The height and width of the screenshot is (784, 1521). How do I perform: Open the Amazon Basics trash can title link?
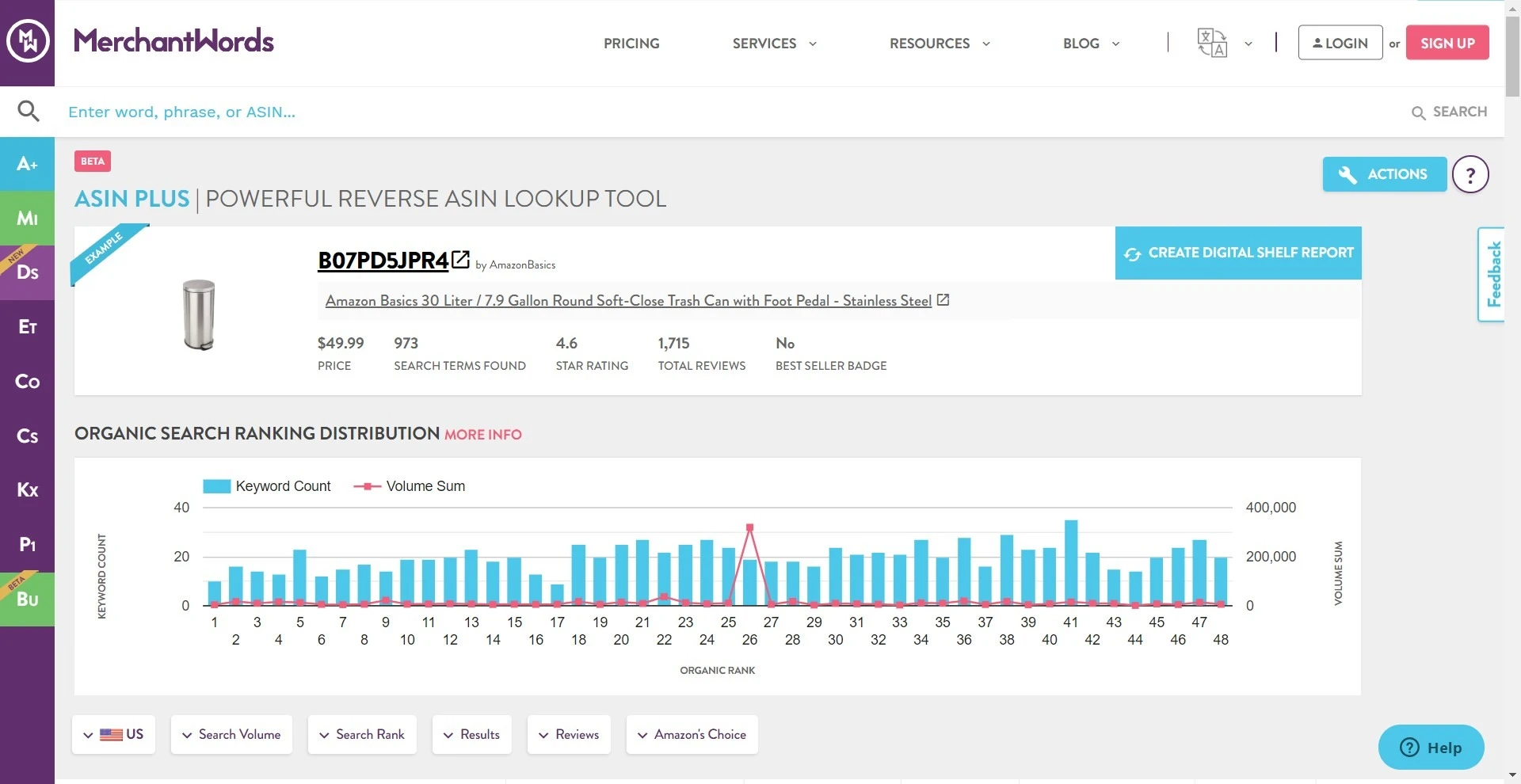pos(628,301)
